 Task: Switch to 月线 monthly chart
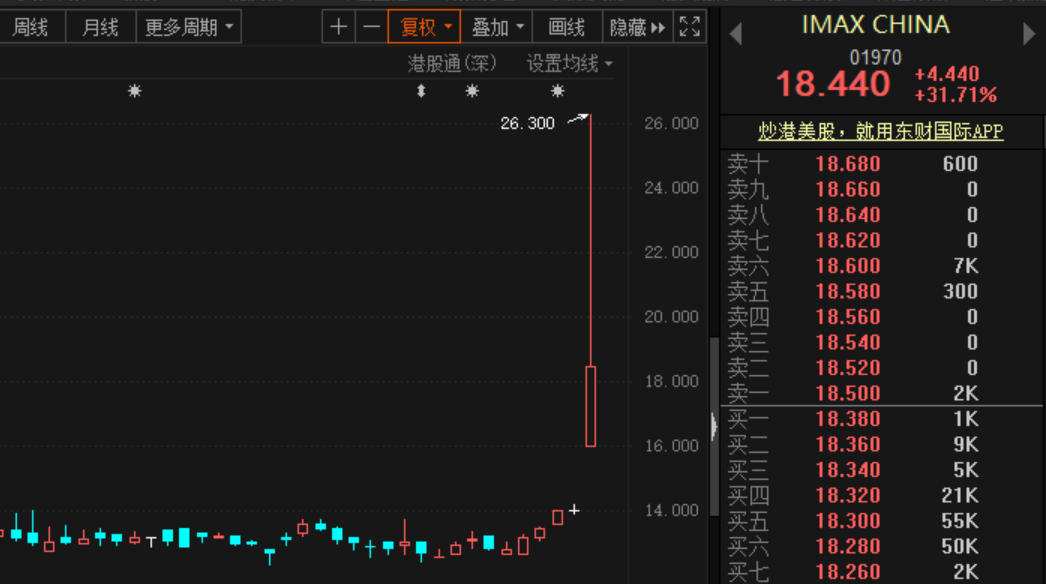click(101, 27)
